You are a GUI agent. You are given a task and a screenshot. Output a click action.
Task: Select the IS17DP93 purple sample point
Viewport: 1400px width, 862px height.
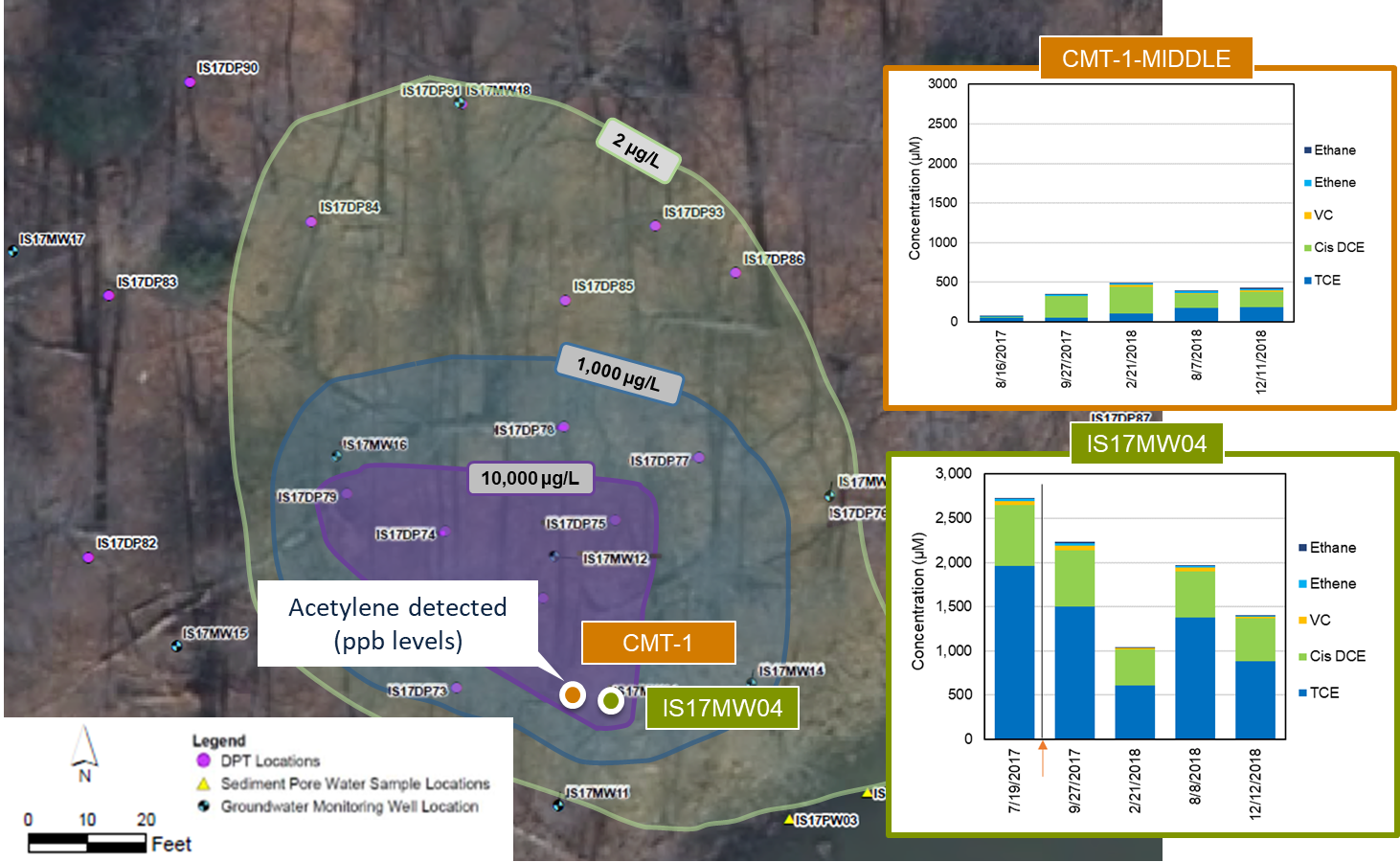[x=655, y=226]
